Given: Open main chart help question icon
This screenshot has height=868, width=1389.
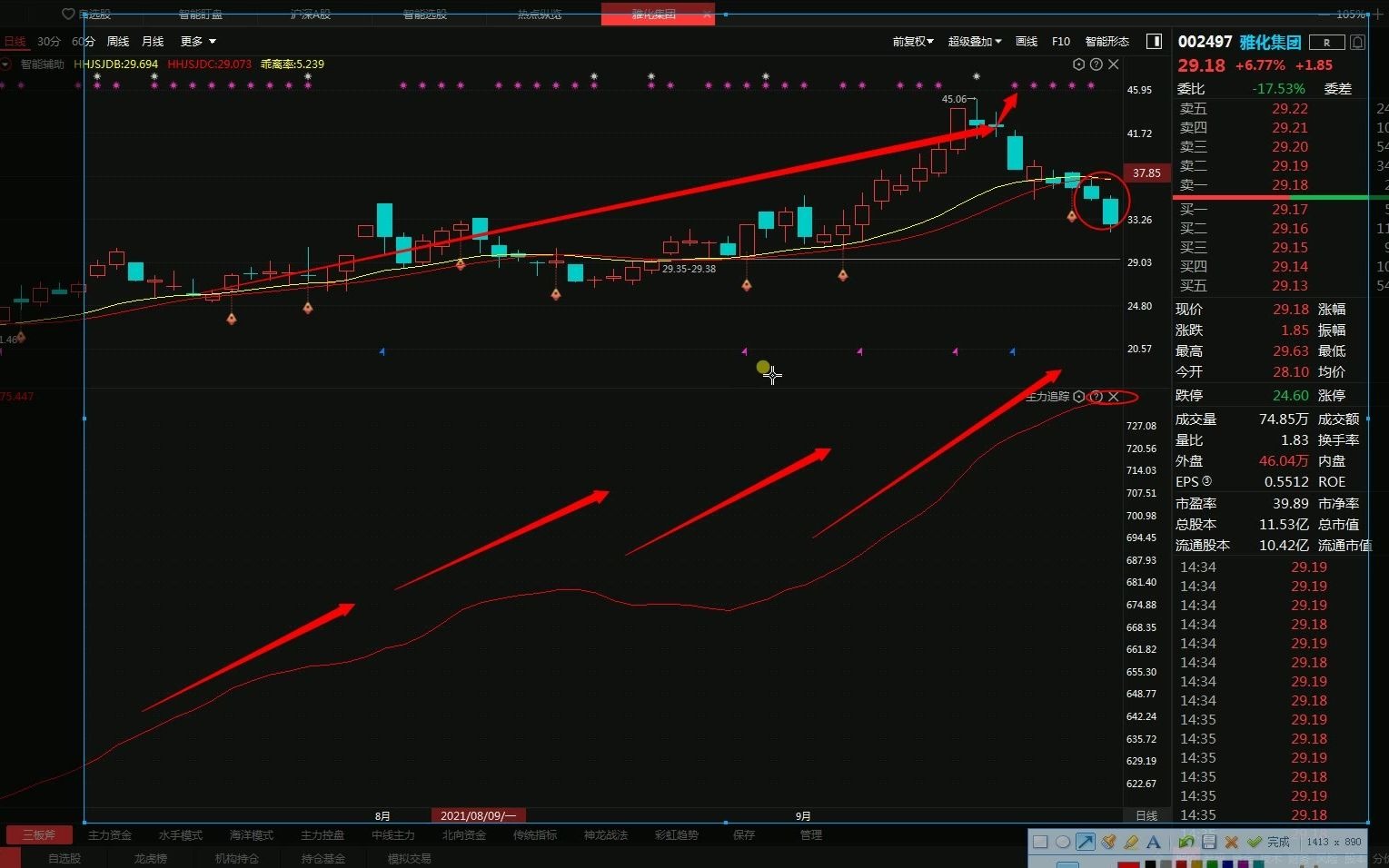Looking at the screenshot, I should tap(1096, 64).
